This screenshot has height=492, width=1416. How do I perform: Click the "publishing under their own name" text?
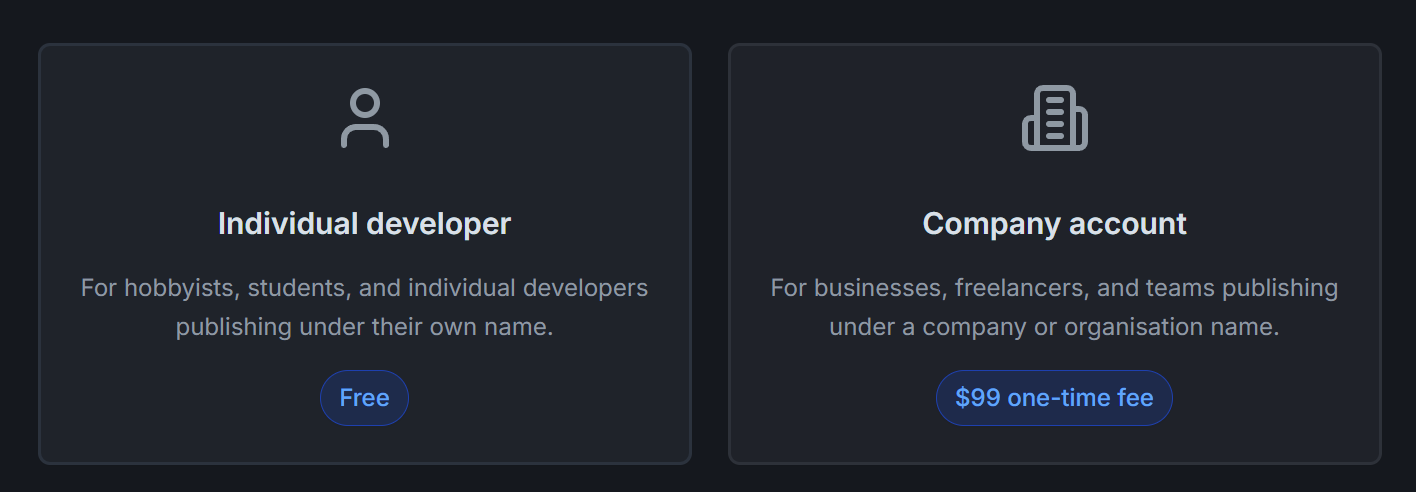click(364, 327)
